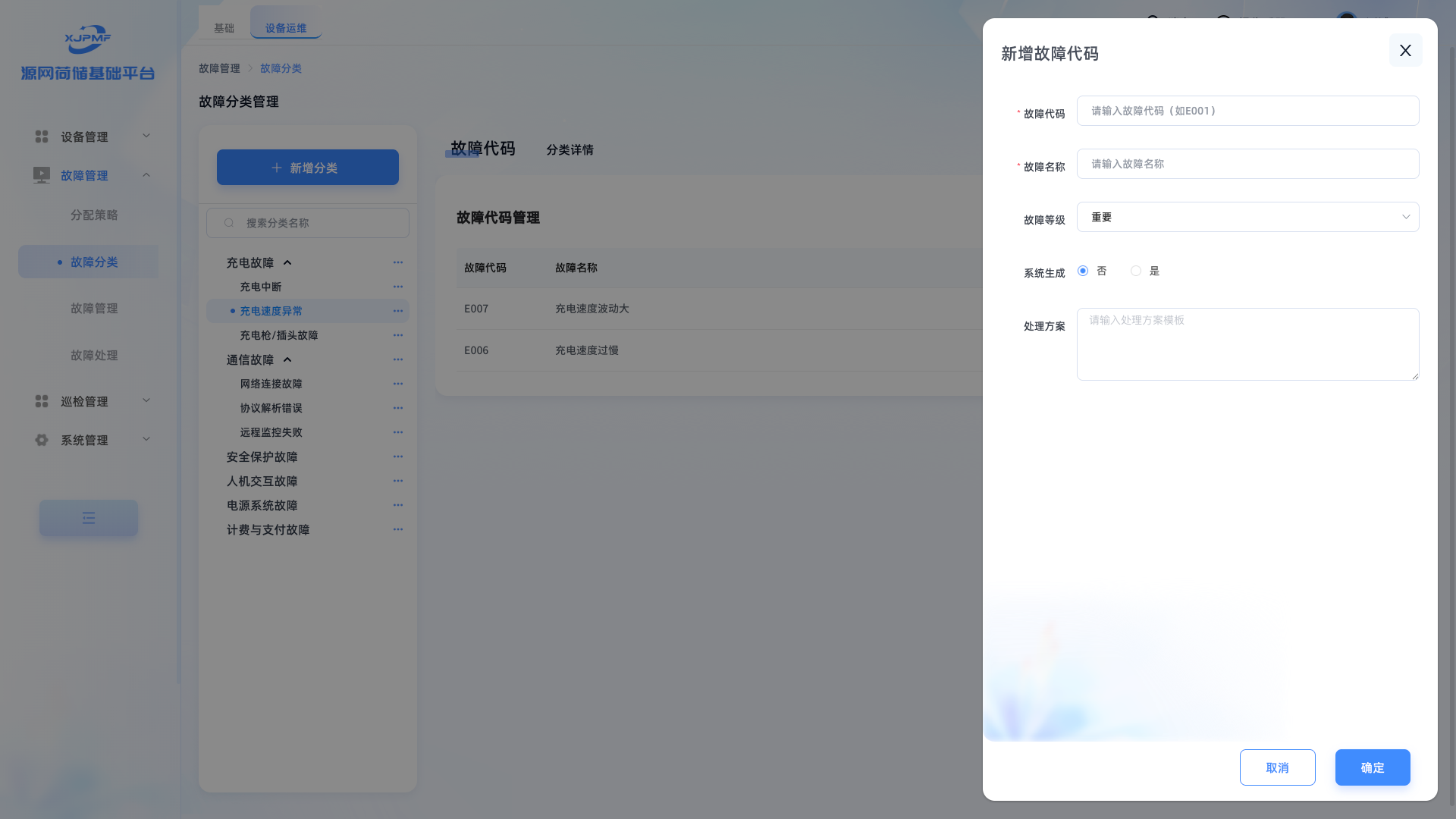Select 否 radio for 系统生成
Screen dimensions: 1456x819
point(1083,271)
